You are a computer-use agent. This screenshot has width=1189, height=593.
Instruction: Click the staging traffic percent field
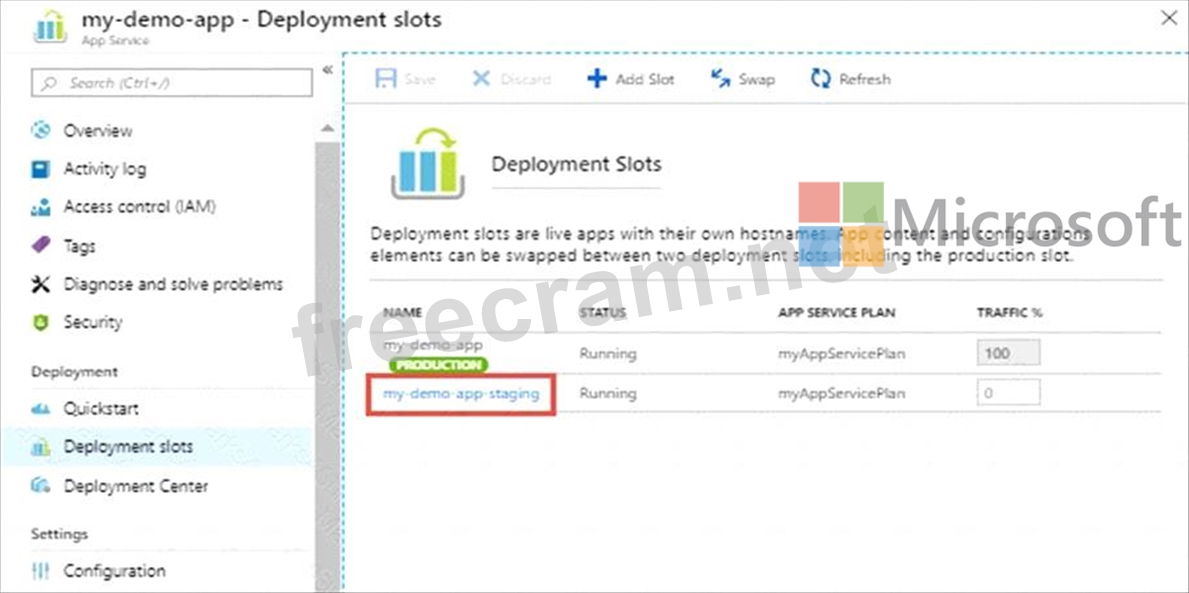1008,393
